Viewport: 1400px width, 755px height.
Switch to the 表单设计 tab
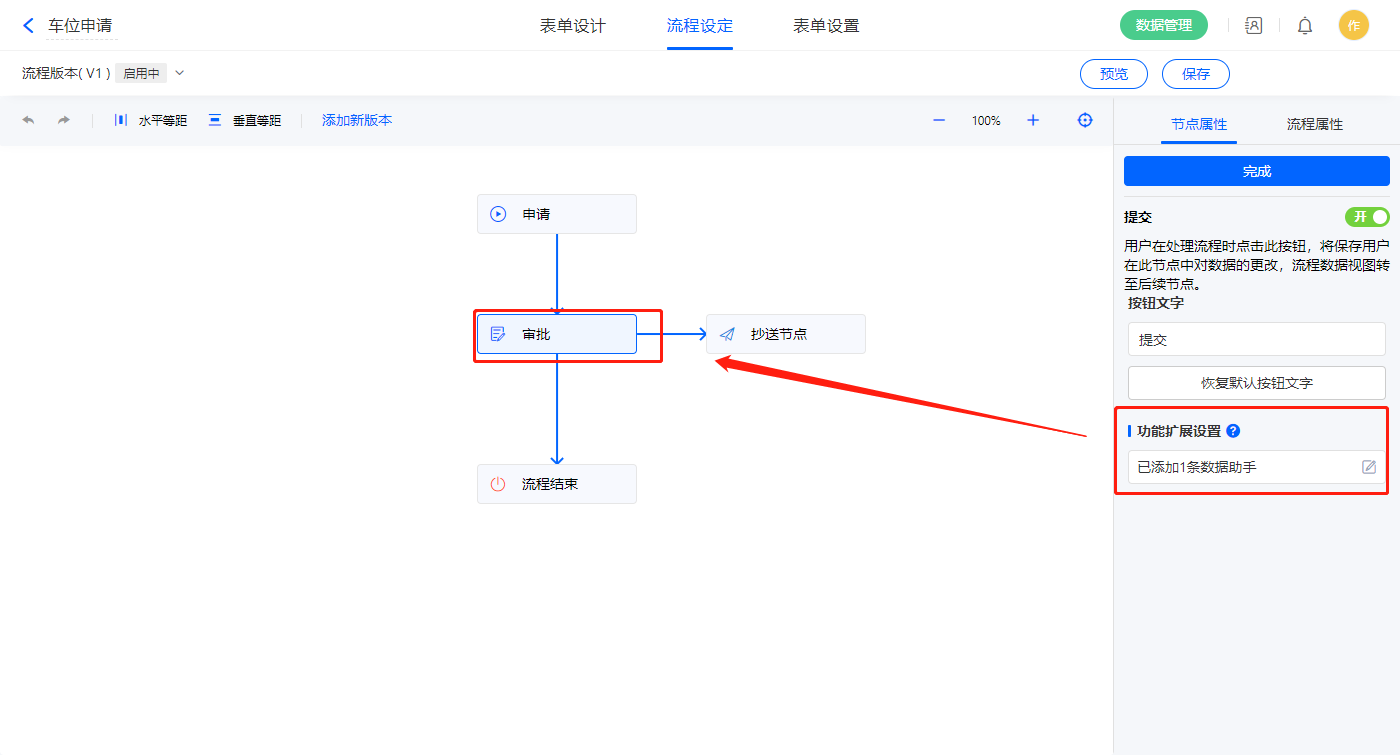click(573, 26)
